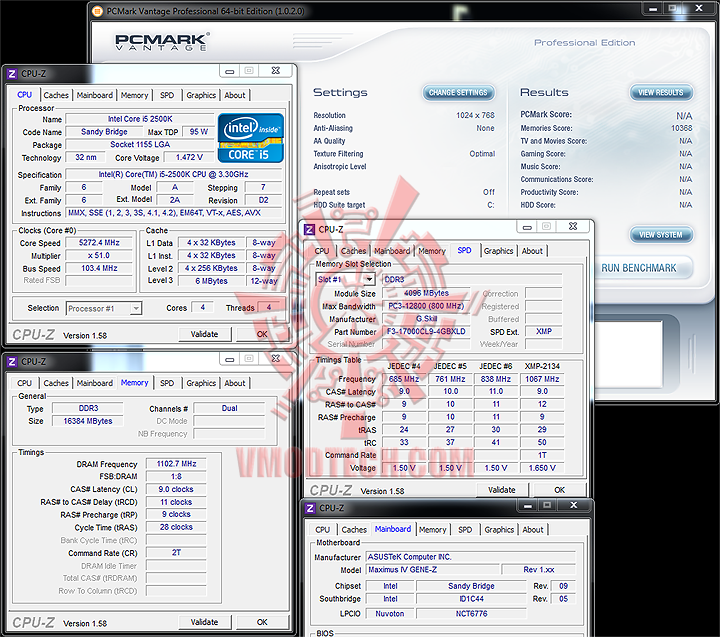Minimize the CPU-Z Mainboard window

tap(528, 505)
